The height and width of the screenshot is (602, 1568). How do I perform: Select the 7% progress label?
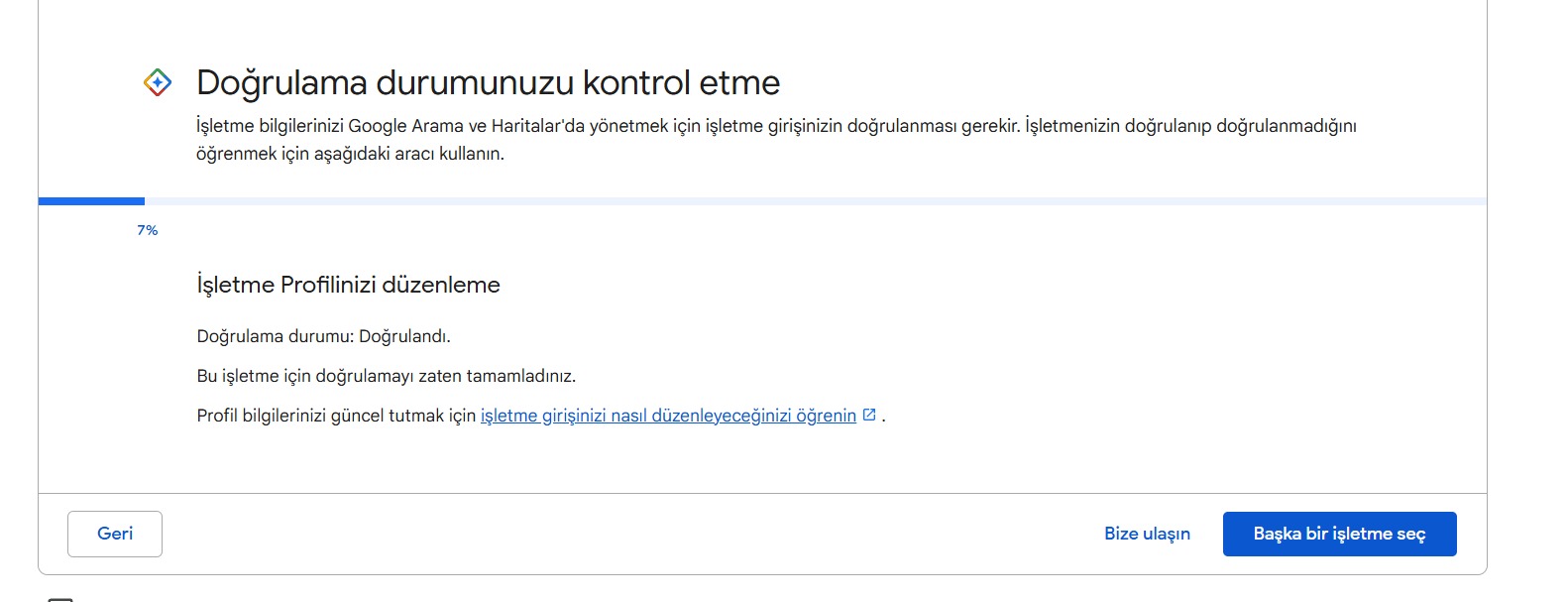(x=148, y=230)
